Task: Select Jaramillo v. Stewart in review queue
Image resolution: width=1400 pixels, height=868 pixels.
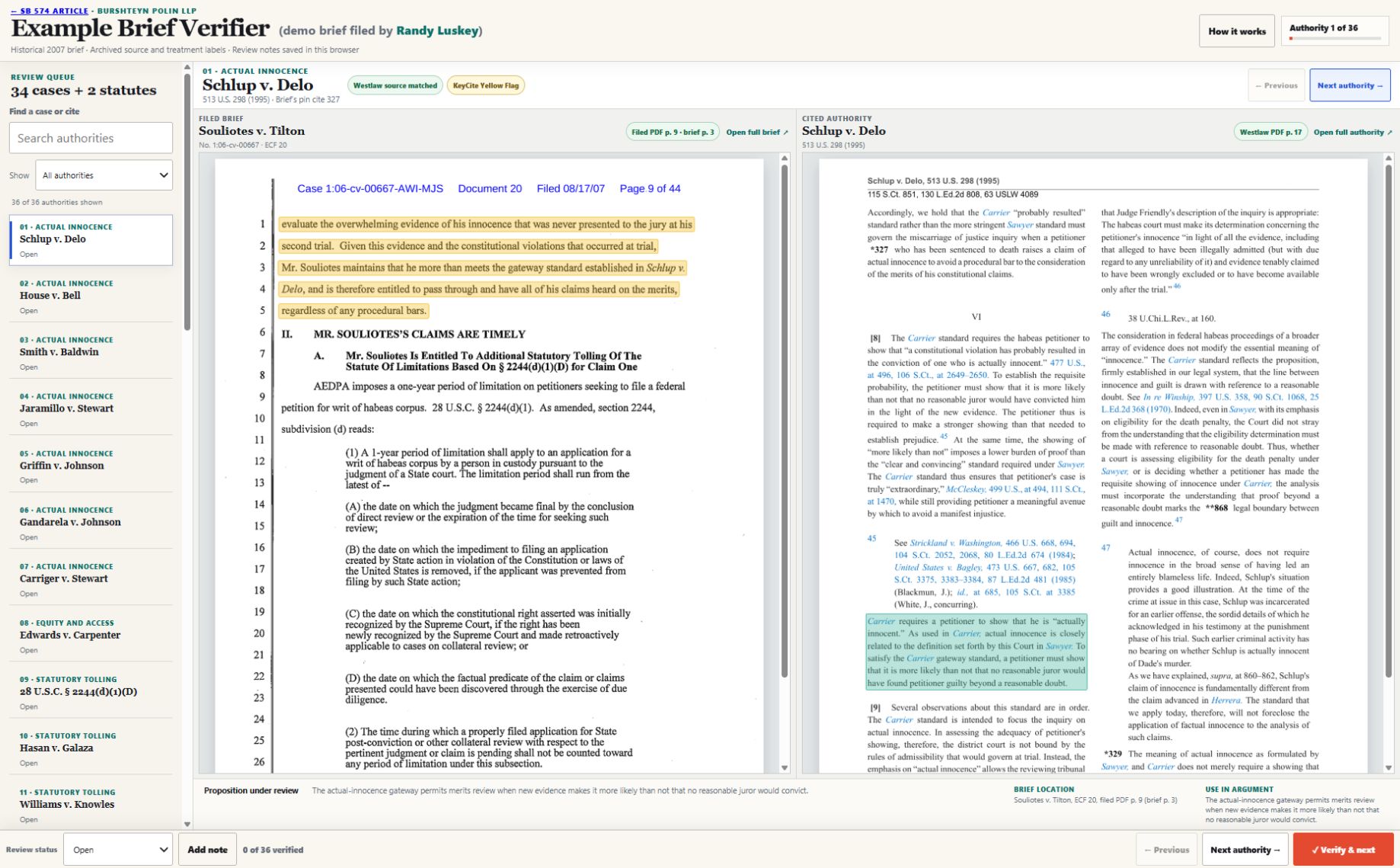Action: click(91, 409)
